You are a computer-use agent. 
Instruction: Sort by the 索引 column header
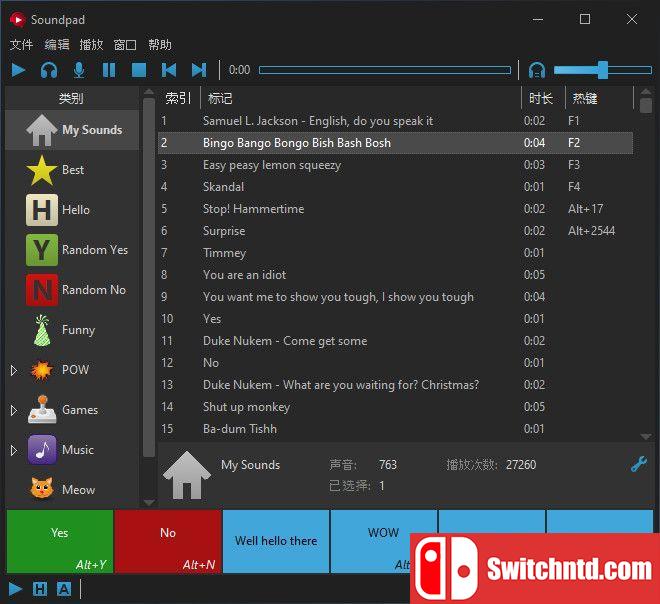(178, 98)
